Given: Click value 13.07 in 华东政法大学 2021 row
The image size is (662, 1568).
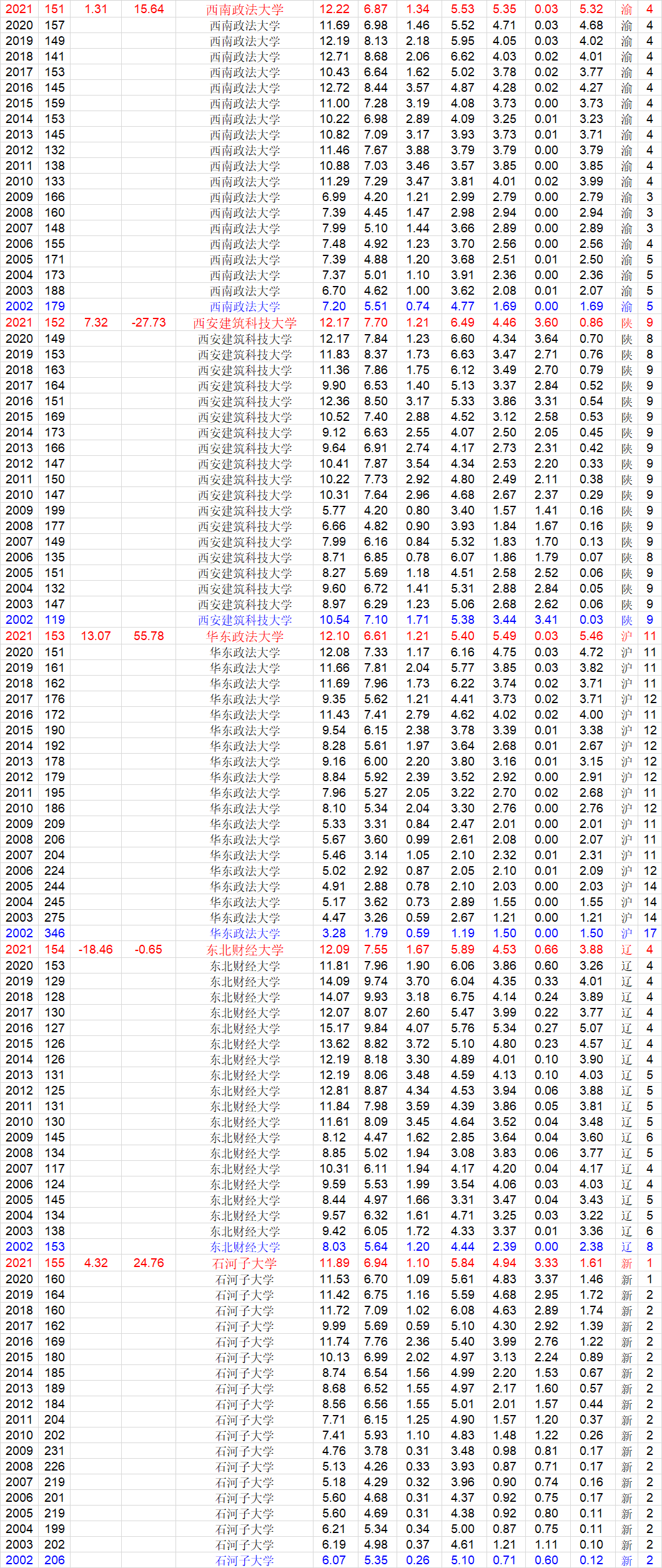Looking at the screenshot, I should [x=96, y=636].
